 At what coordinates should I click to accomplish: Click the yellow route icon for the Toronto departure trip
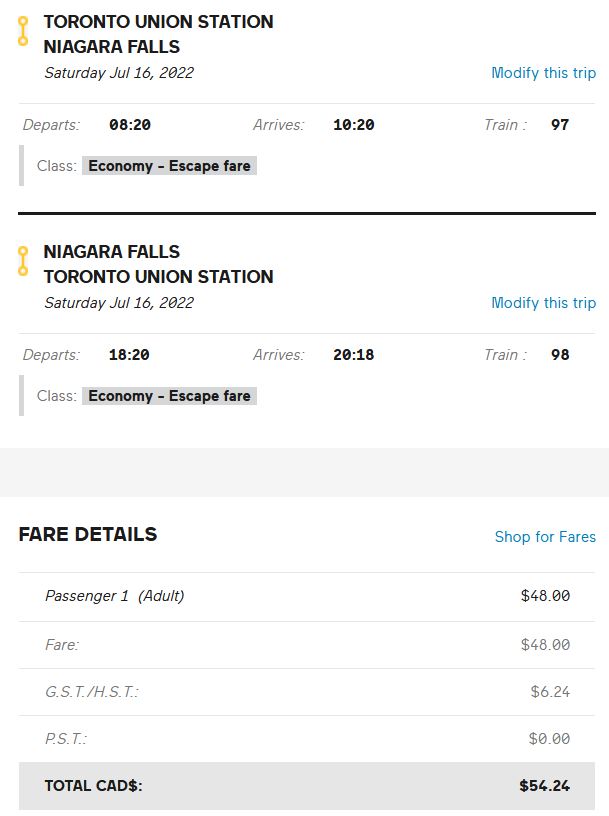click(x=23, y=31)
